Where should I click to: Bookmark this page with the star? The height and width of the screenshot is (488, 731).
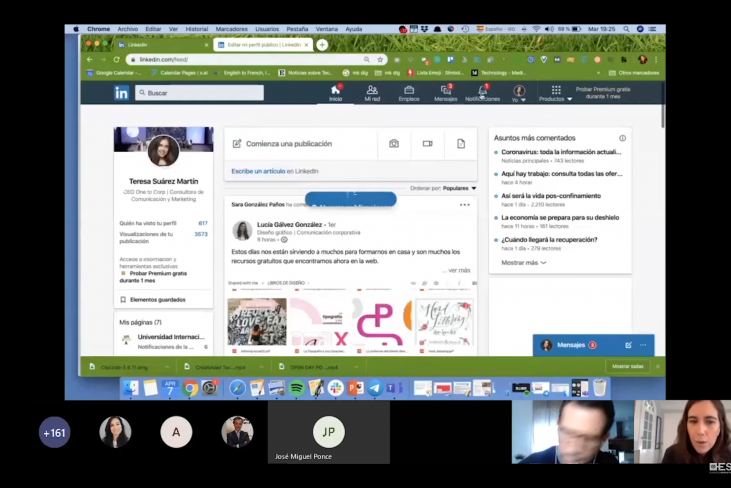380,60
